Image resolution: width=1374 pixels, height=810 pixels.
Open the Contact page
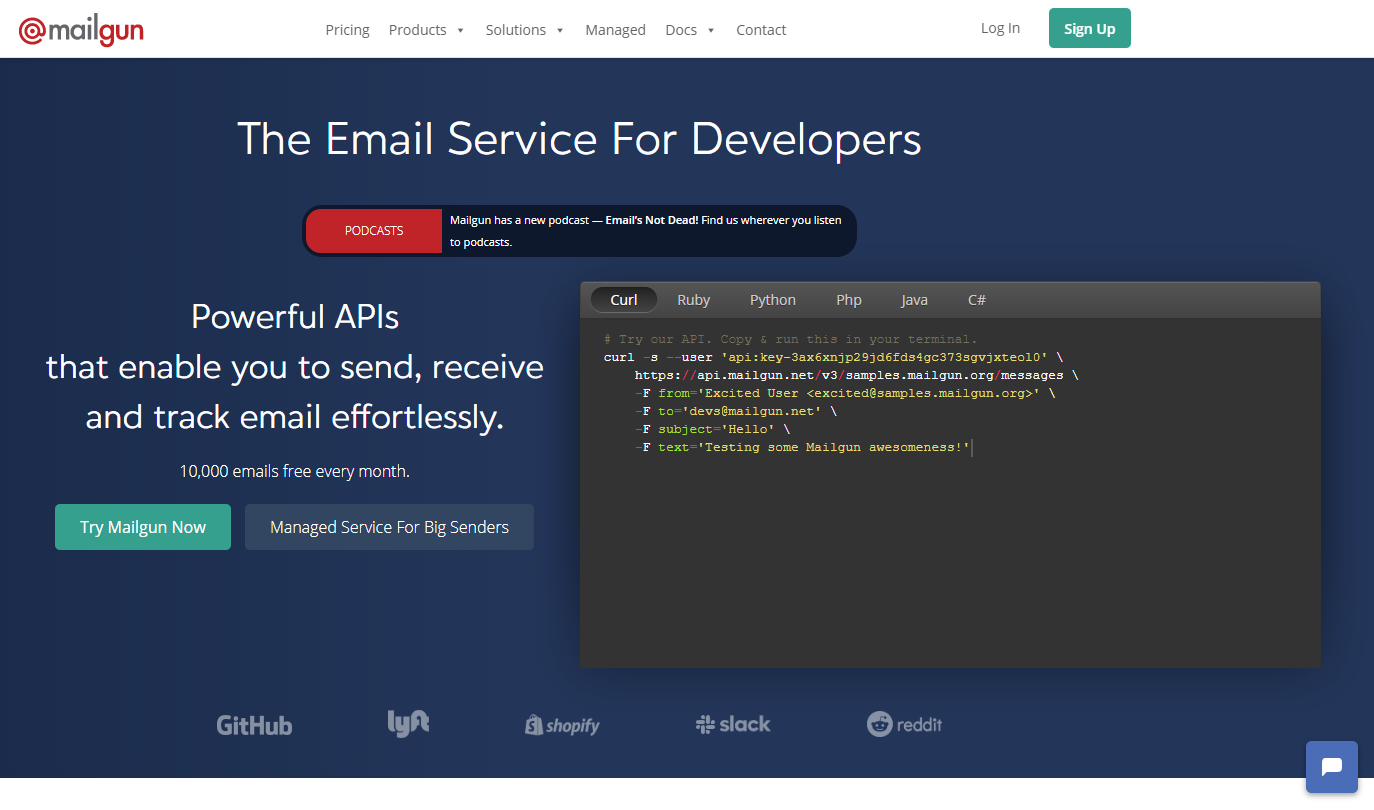[x=761, y=30]
